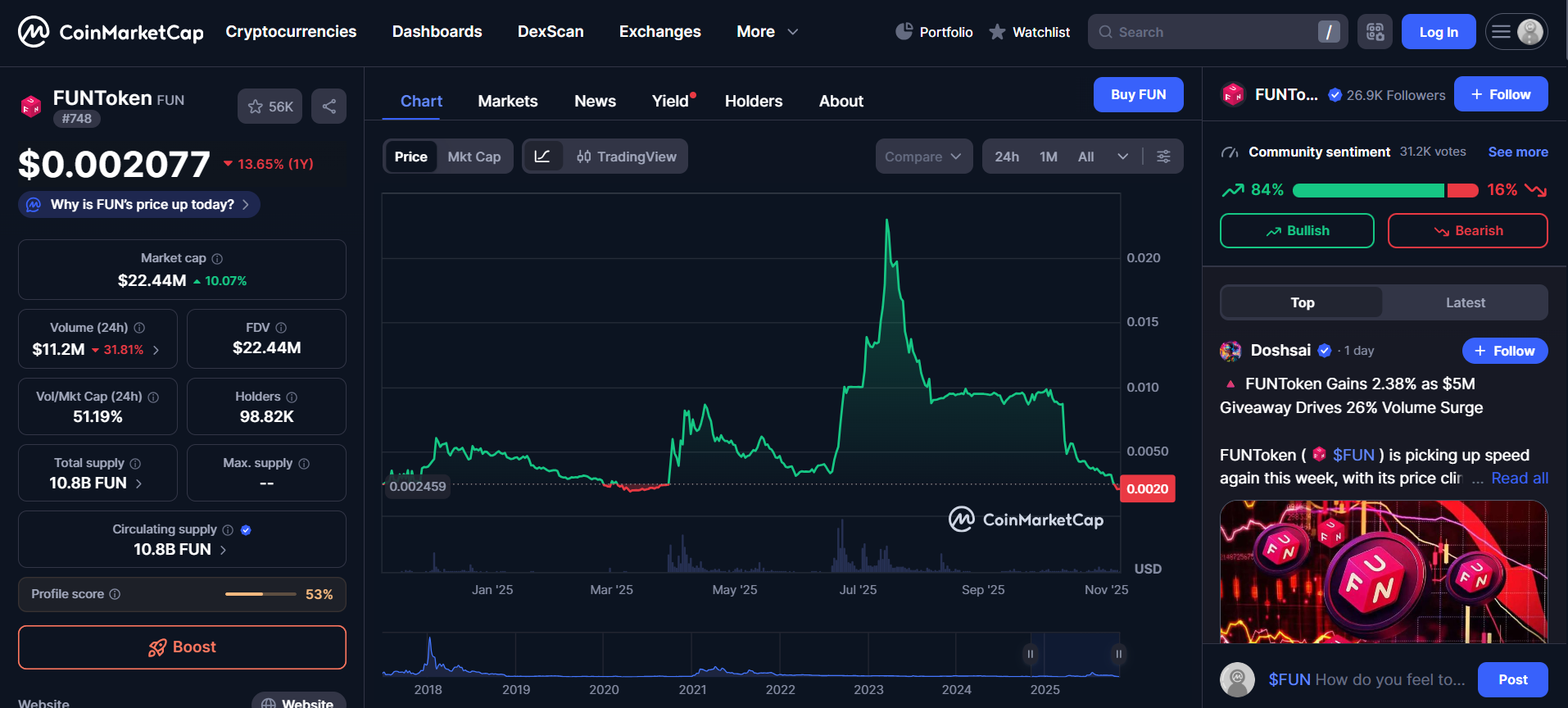Expand Total supply details chevron
The width and height of the screenshot is (1568, 708).
tap(138, 483)
